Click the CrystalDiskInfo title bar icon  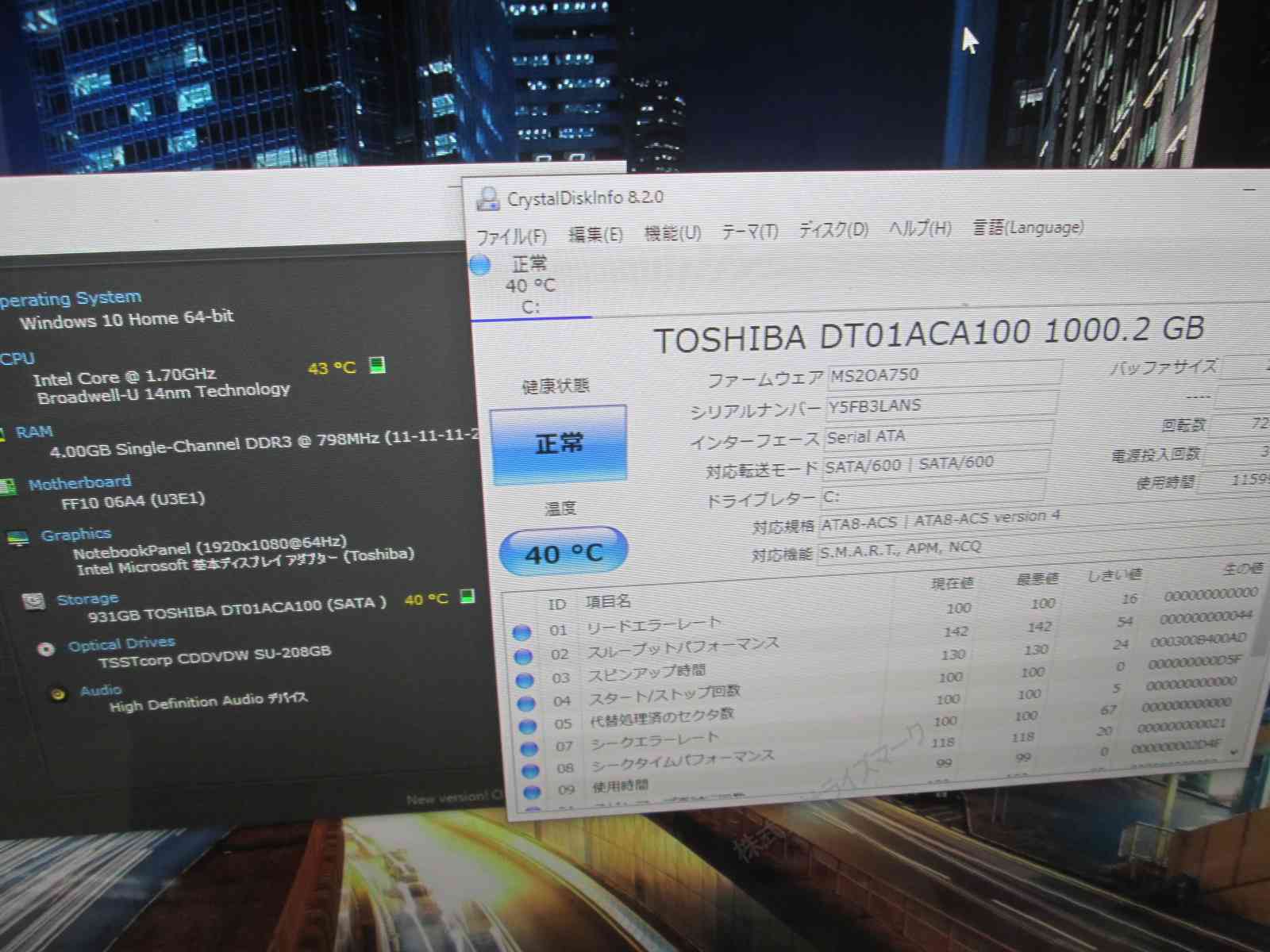(487, 198)
